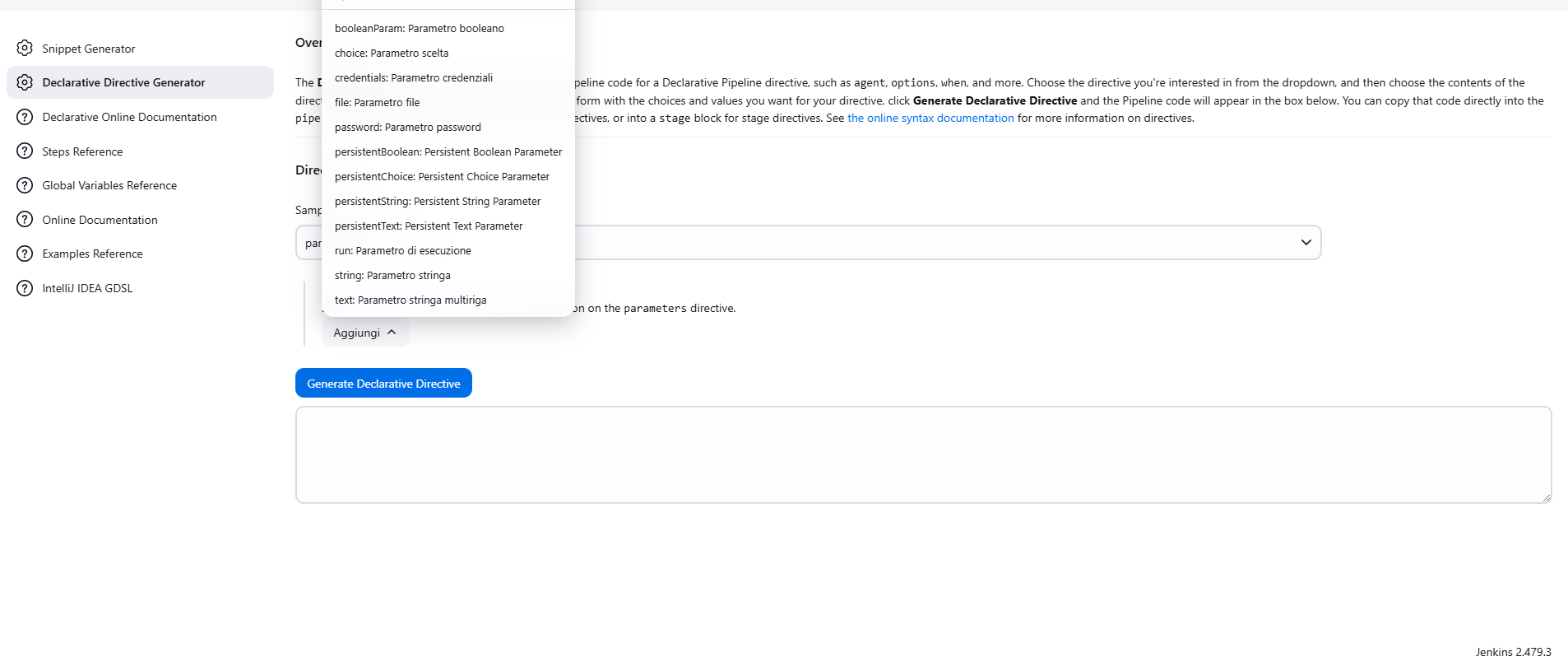This screenshot has height=661, width=1568.
Task: Click the Examples Reference help icon
Action: coord(25,254)
